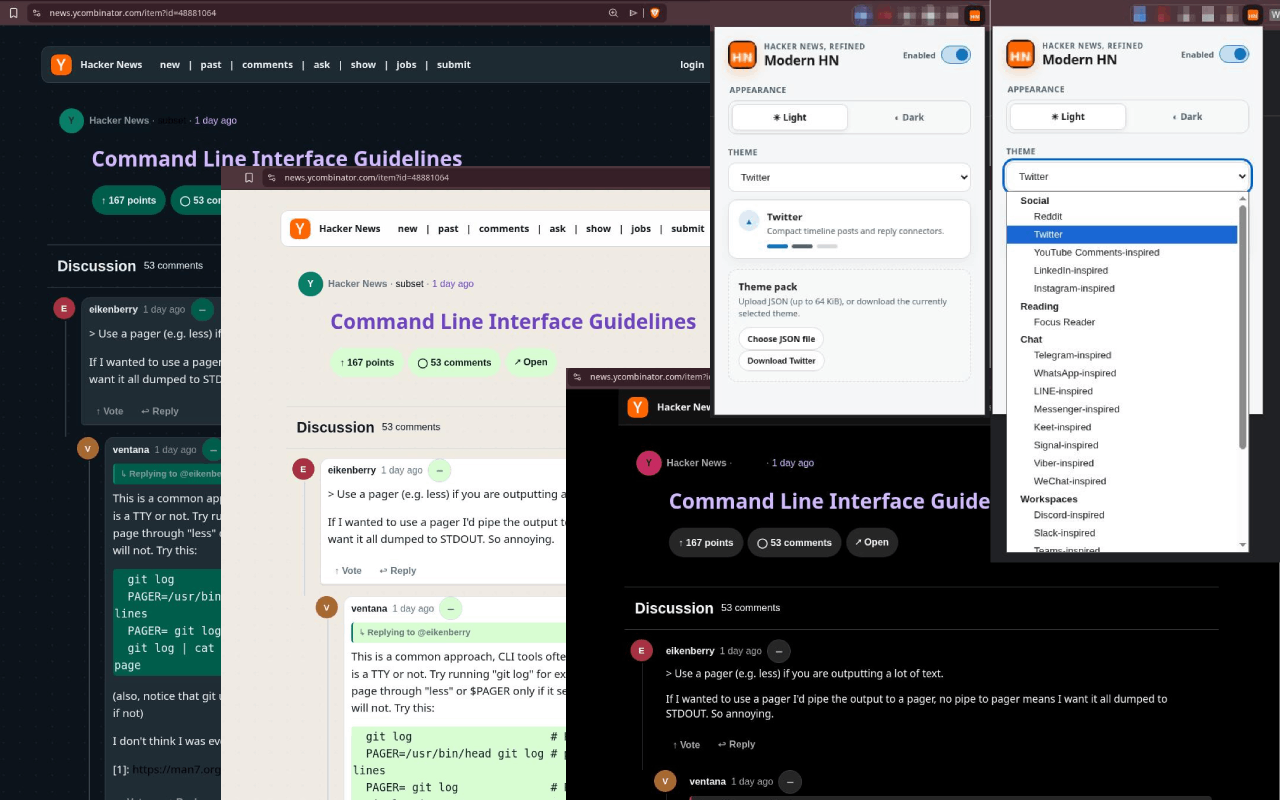Collapse eikenberry's comment in beige window
Screen dimensions: 1280x800
440,470
